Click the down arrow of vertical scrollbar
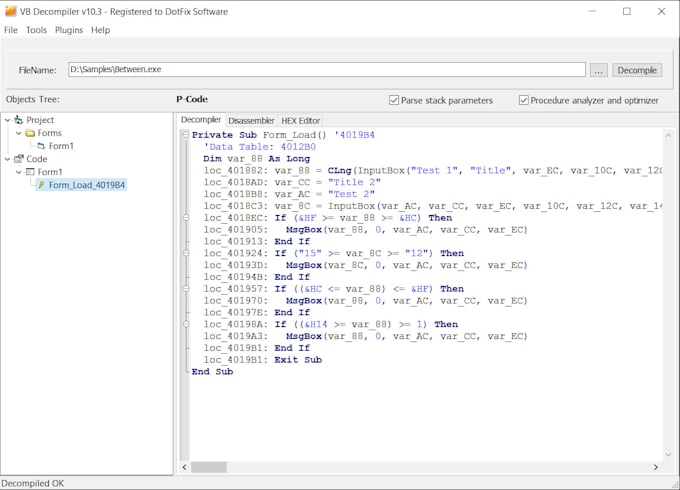This screenshot has height=490, width=680. point(668,454)
